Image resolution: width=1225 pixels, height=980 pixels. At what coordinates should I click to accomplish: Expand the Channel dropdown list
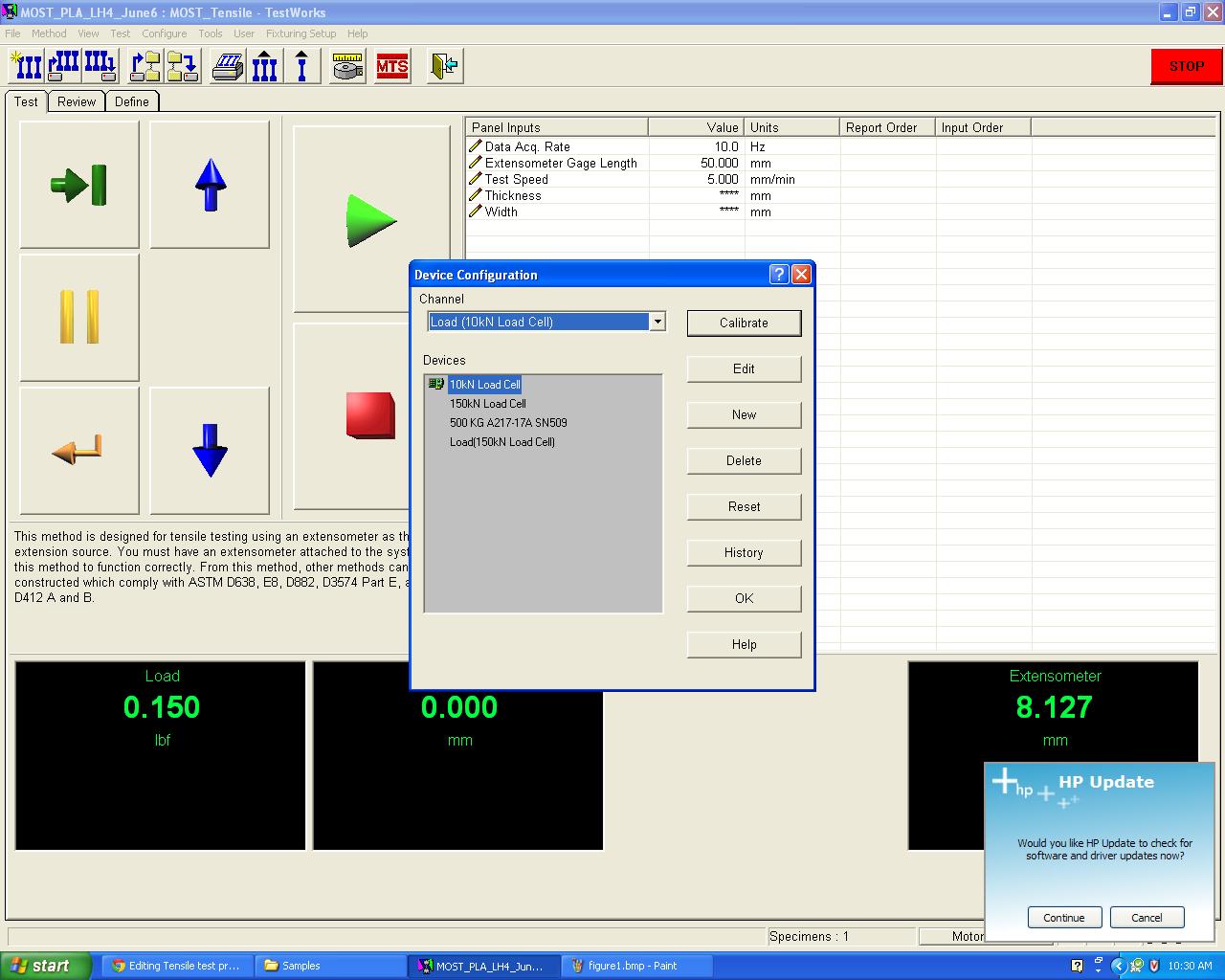tap(657, 323)
